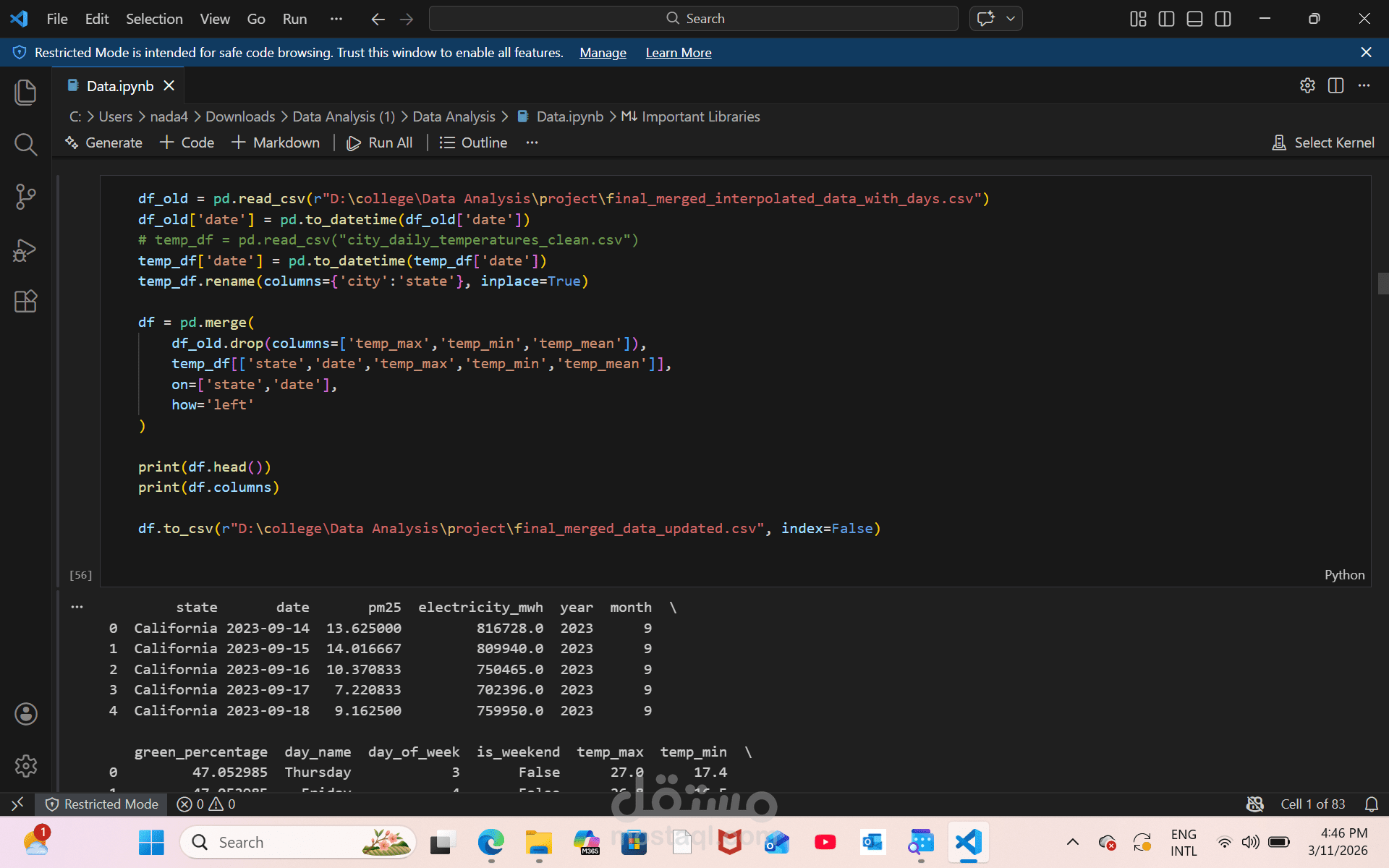Select the Data.ipynb editor tab
This screenshot has width=1389, height=868.
coord(120,86)
